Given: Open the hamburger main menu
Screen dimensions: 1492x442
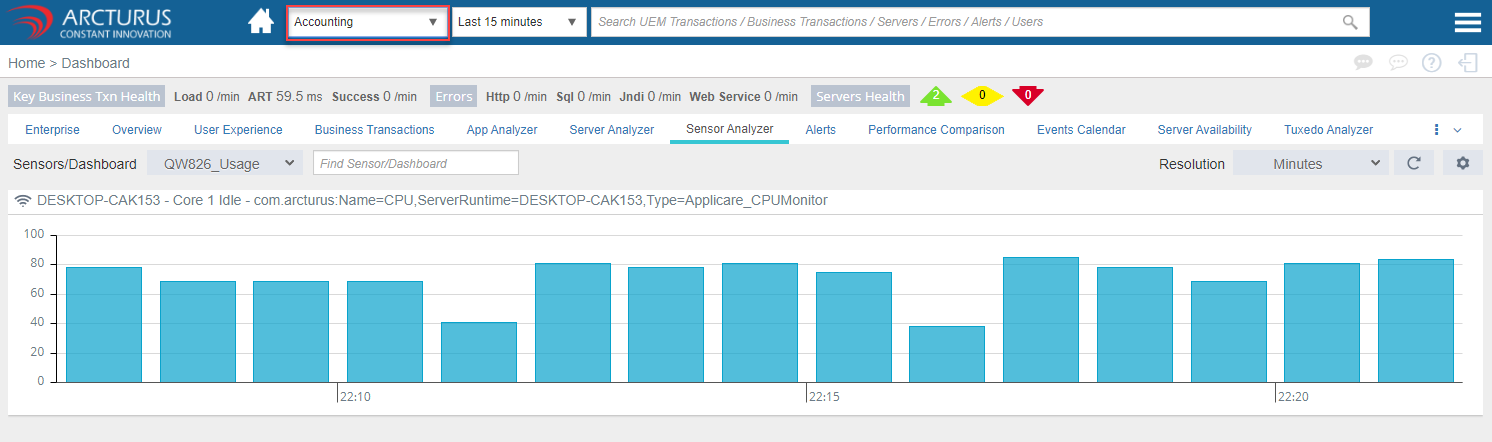Looking at the screenshot, I should [1467, 22].
